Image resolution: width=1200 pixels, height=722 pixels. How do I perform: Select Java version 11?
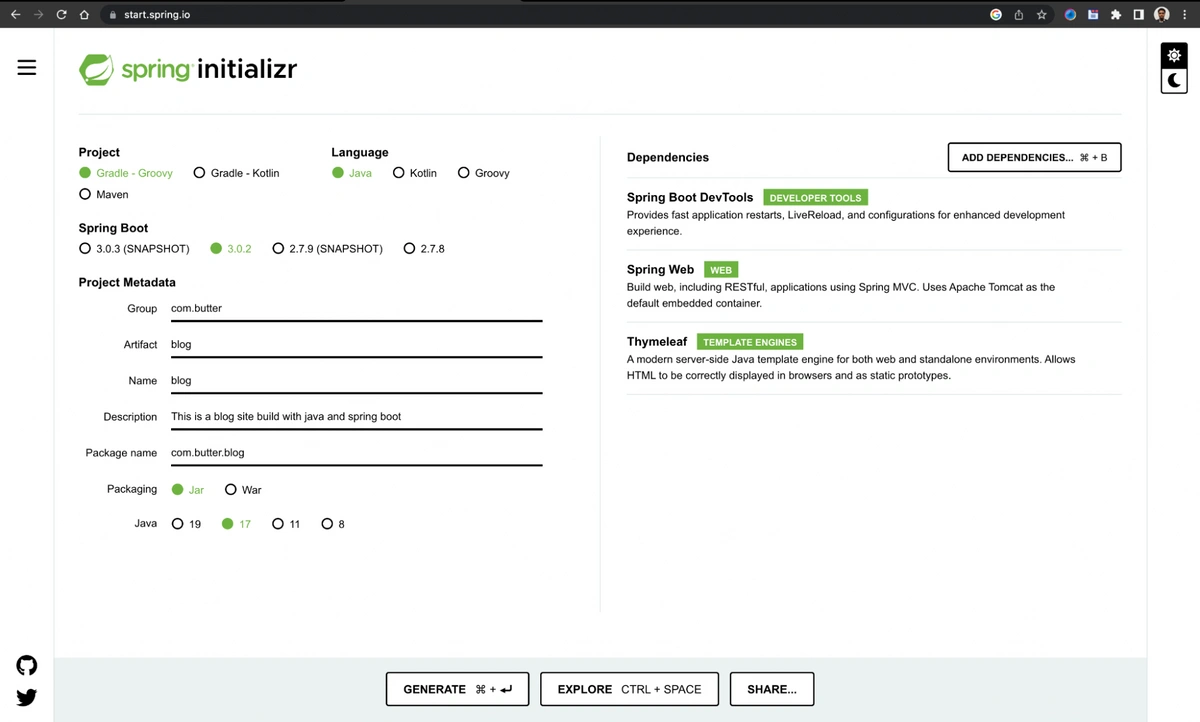(x=286, y=524)
